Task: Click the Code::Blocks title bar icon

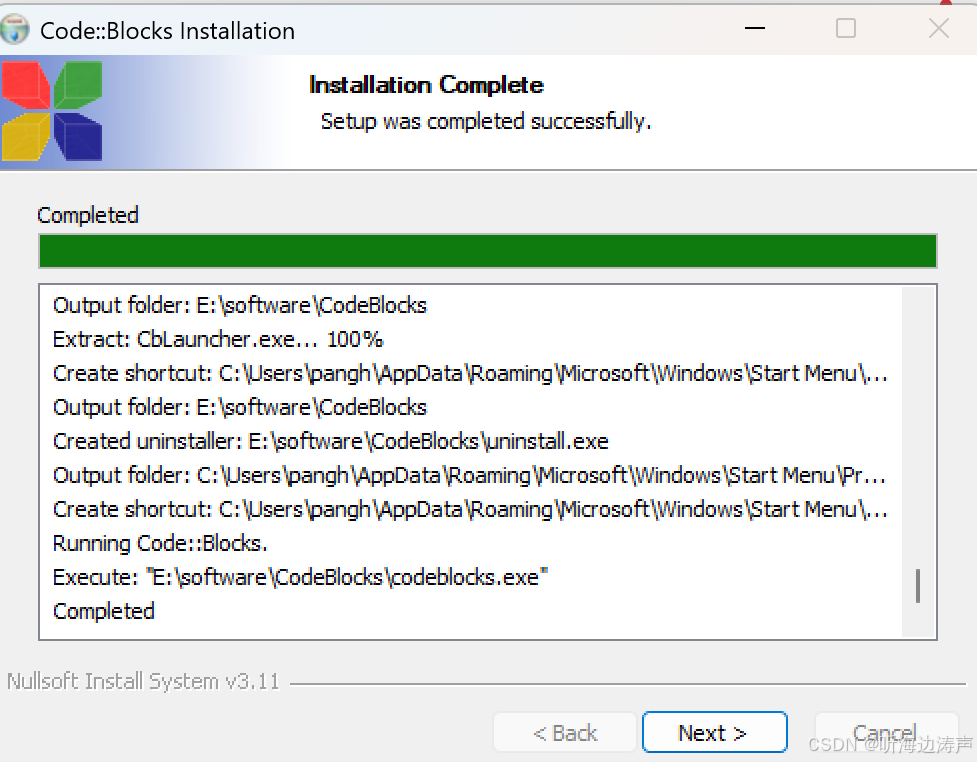Action: 15,30
